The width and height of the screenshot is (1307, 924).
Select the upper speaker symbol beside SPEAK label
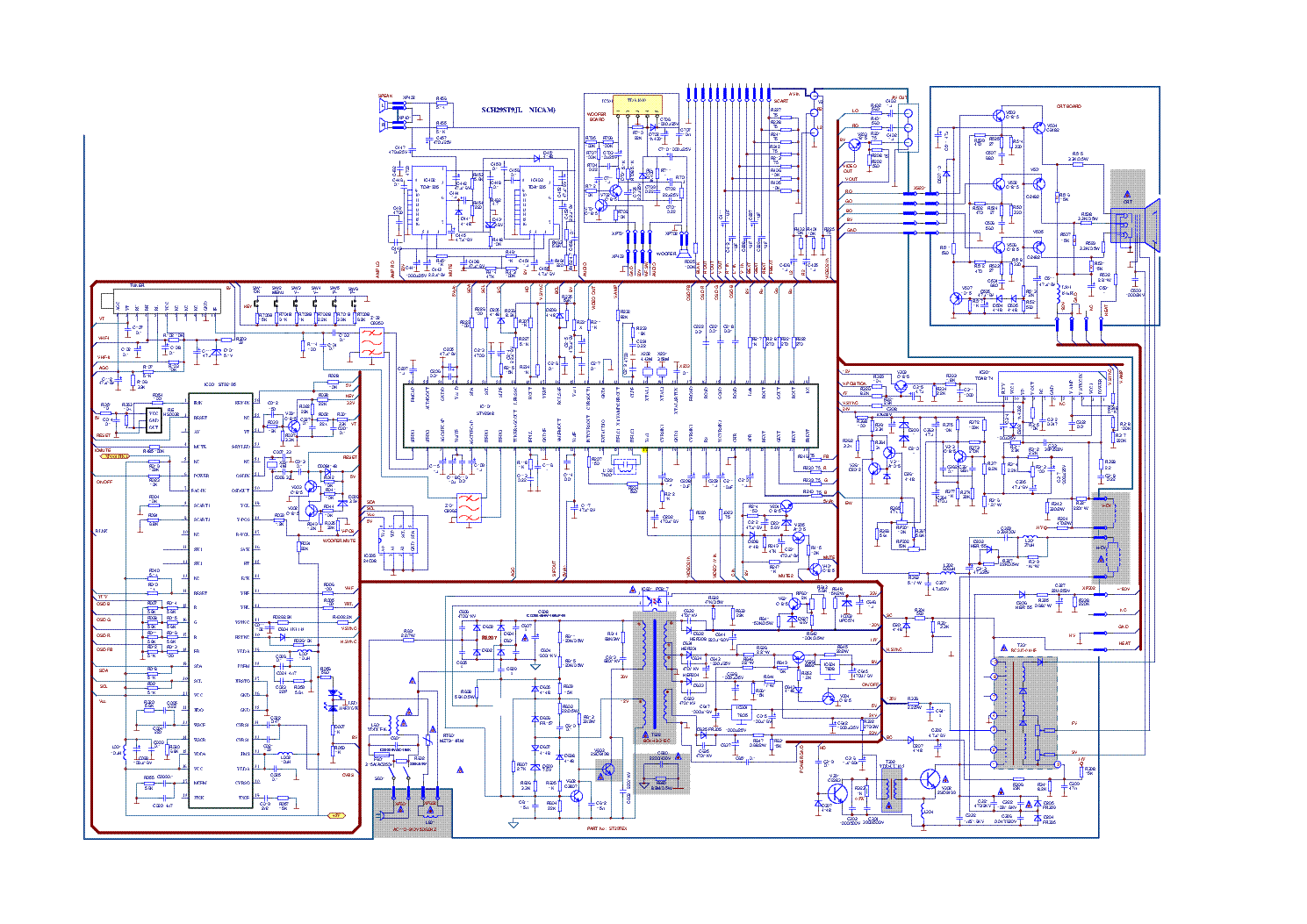tap(384, 106)
